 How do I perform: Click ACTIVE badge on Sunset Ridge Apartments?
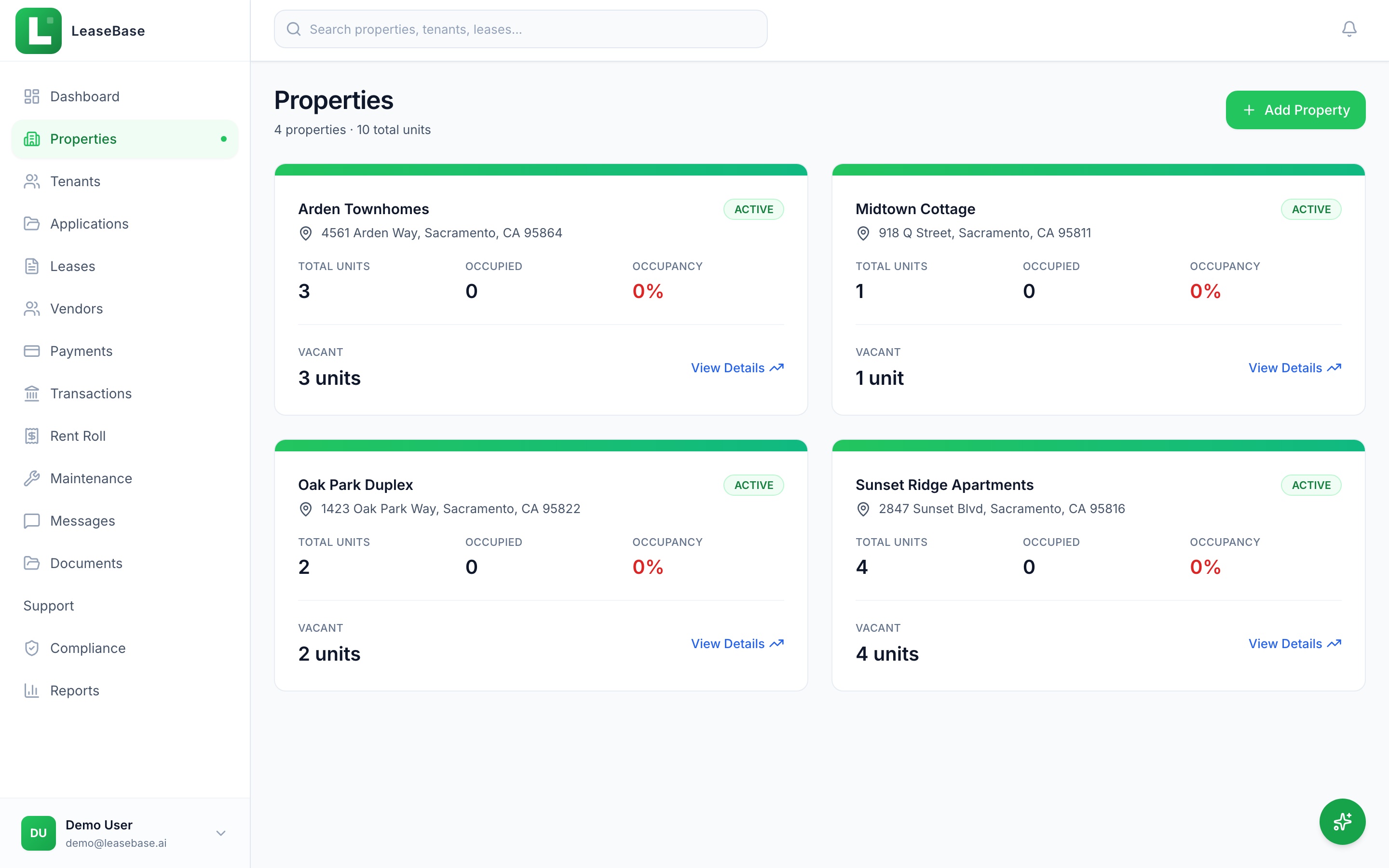(x=1311, y=485)
